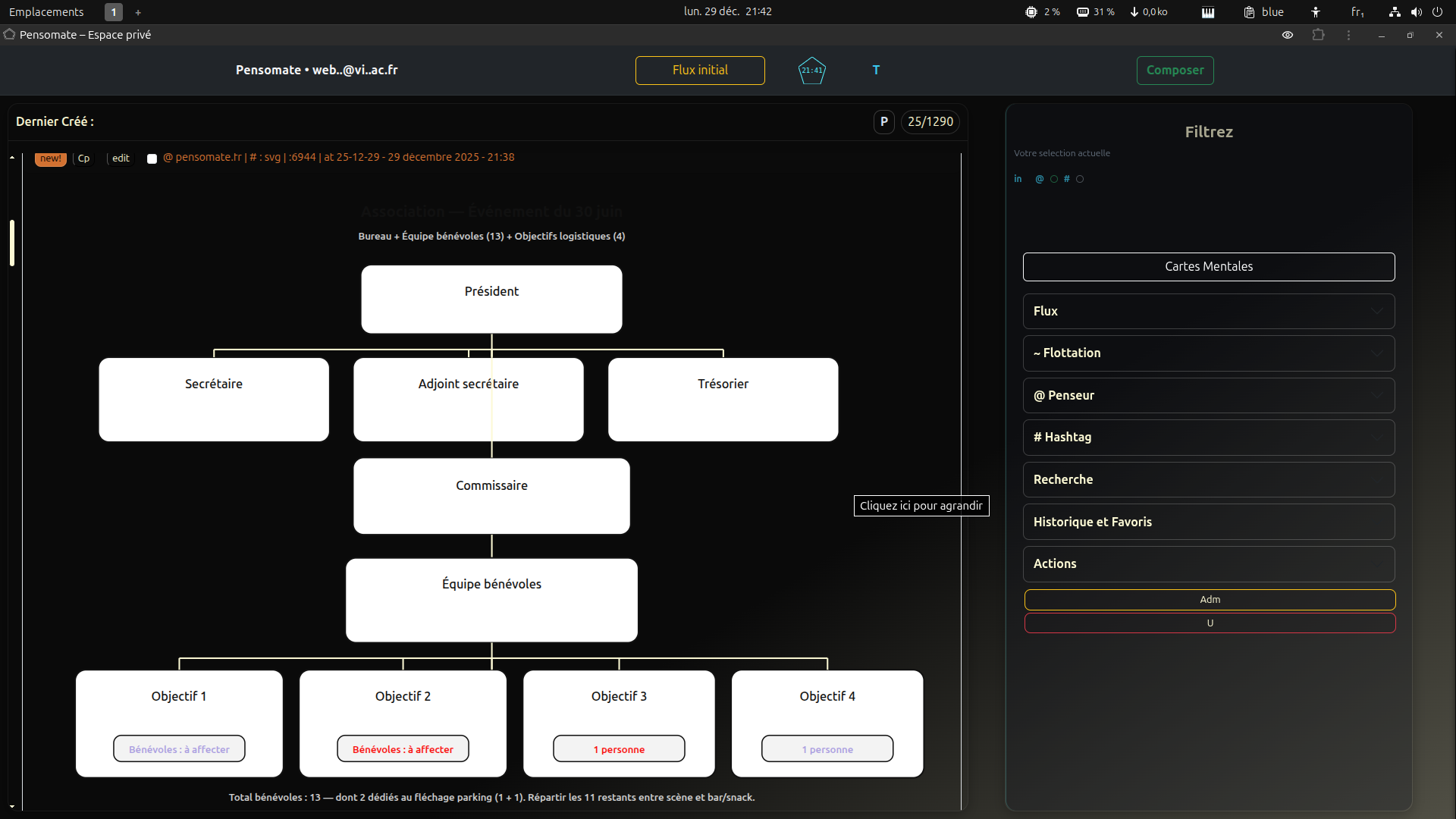Image resolution: width=1456 pixels, height=819 pixels.
Task: Click the Cp copy tag on the post
Action: pyautogui.click(x=83, y=158)
